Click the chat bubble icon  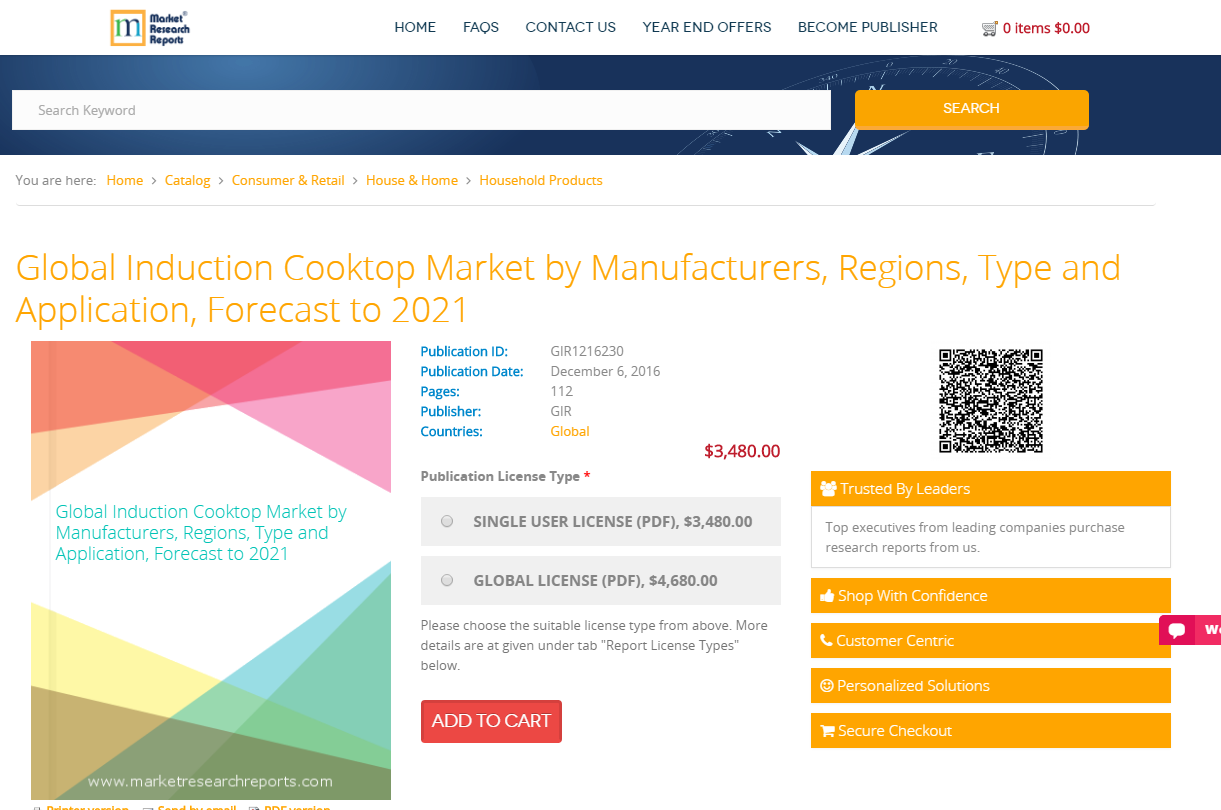[1177, 630]
